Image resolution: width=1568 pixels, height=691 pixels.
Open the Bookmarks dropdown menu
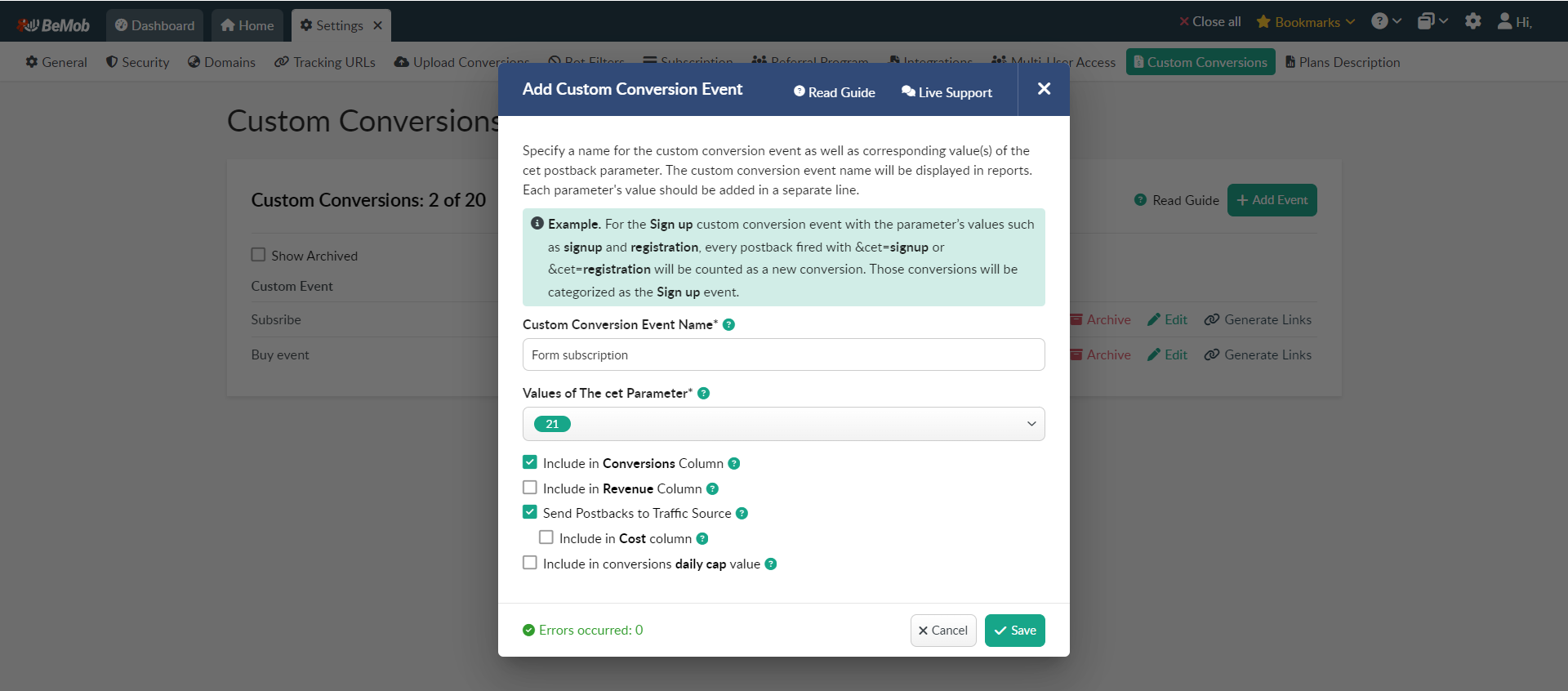tap(1305, 22)
